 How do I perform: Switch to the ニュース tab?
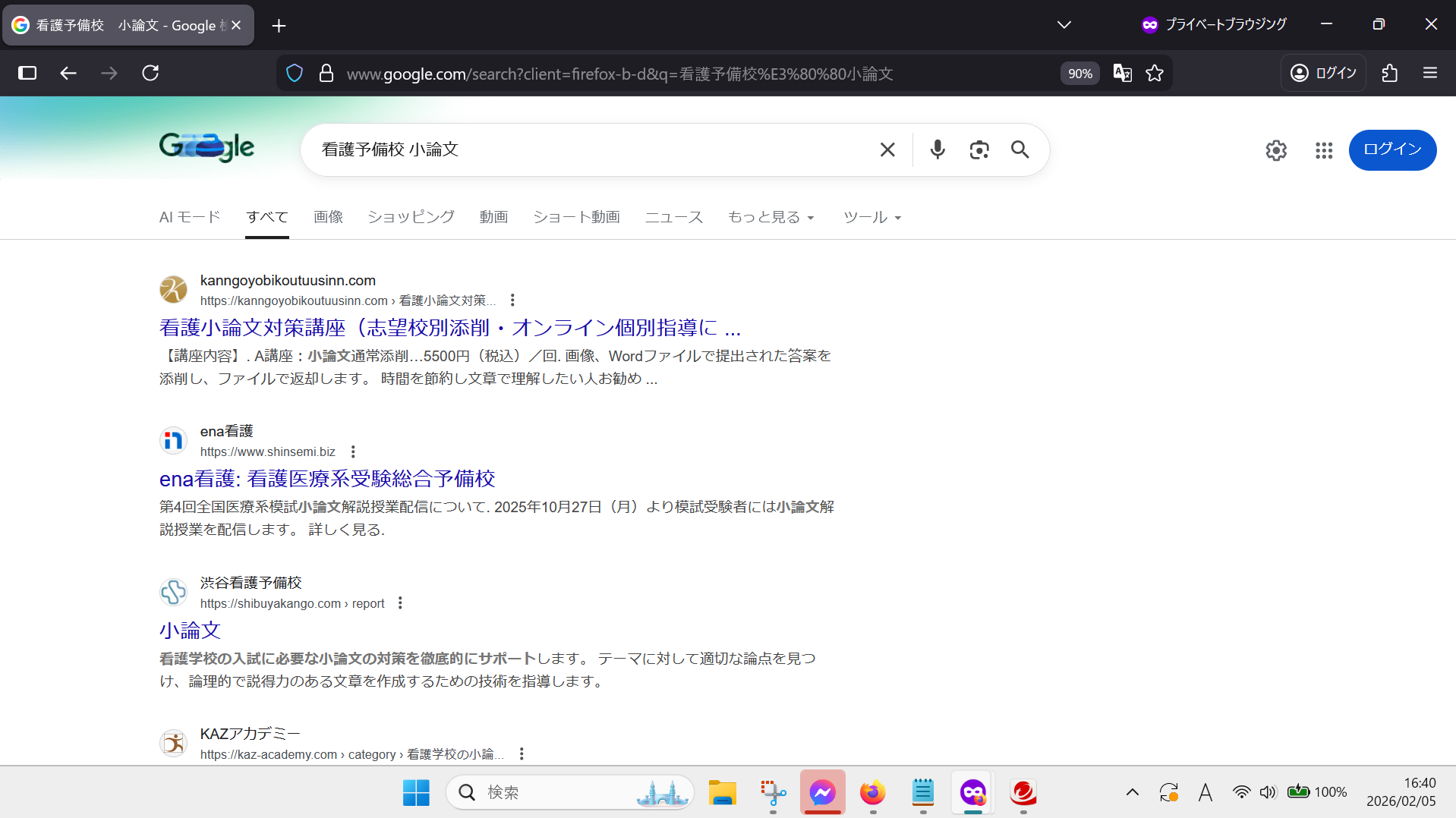click(x=673, y=218)
